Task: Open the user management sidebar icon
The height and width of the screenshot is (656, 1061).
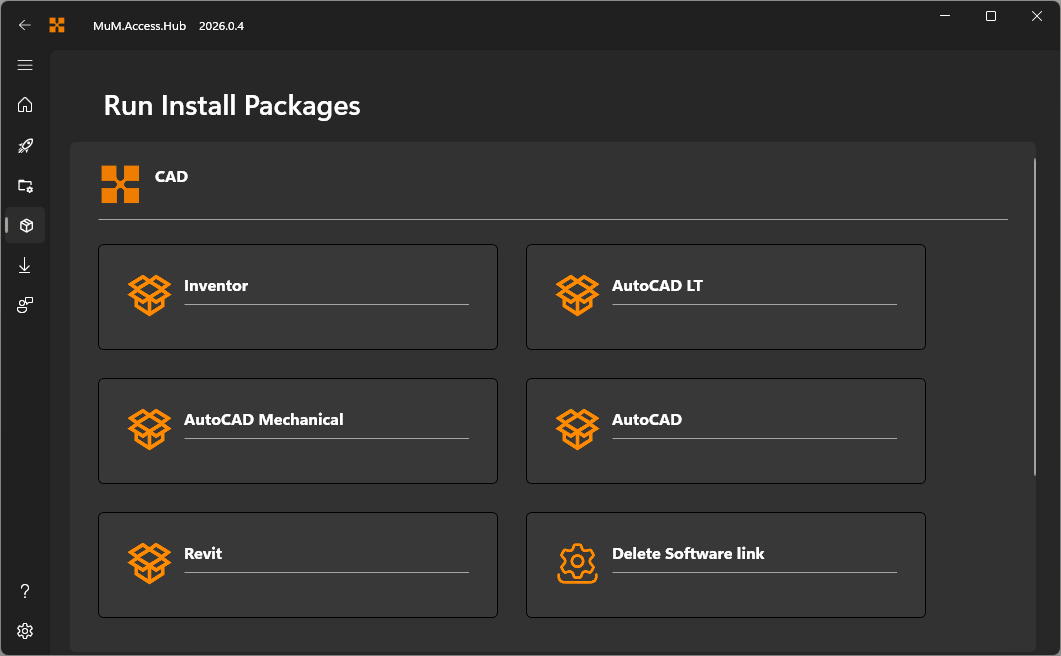Action: (25, 305)
